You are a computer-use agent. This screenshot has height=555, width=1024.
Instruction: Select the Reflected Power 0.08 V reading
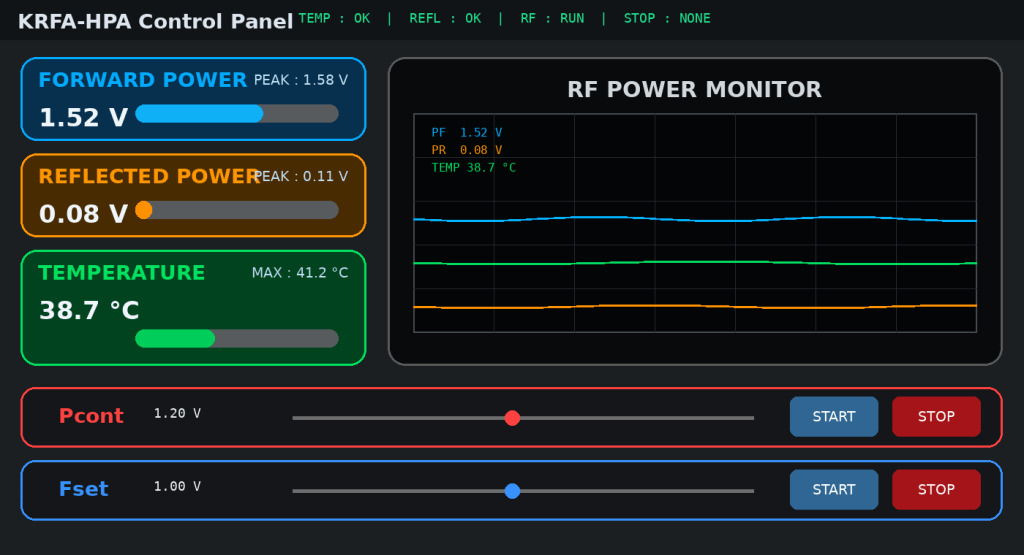coord(84,214)
